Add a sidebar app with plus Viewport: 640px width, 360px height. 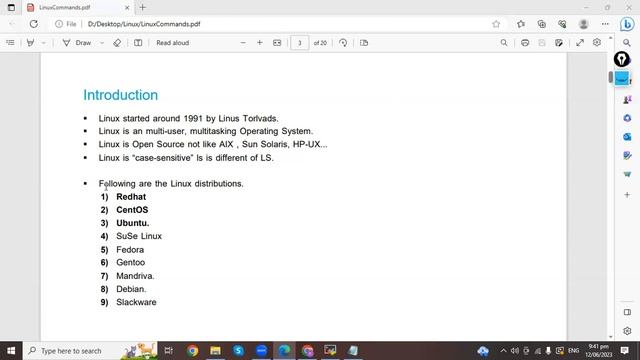[627, 195]
